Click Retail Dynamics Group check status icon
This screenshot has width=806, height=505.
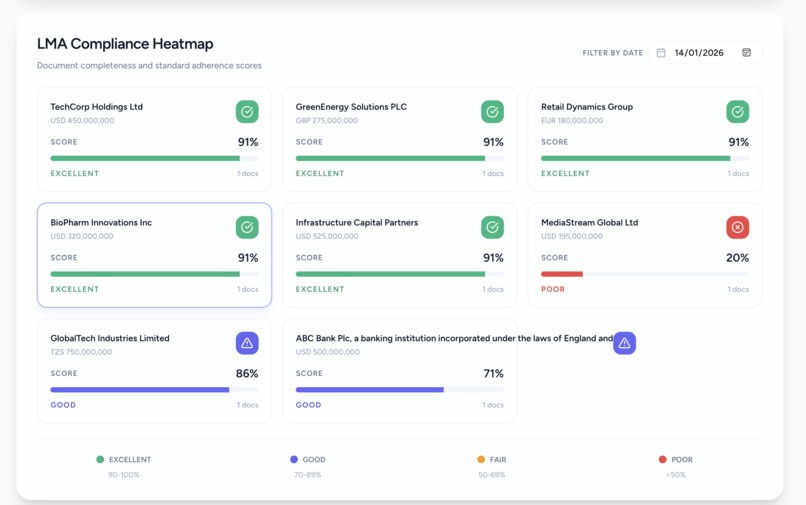(738, 112)
